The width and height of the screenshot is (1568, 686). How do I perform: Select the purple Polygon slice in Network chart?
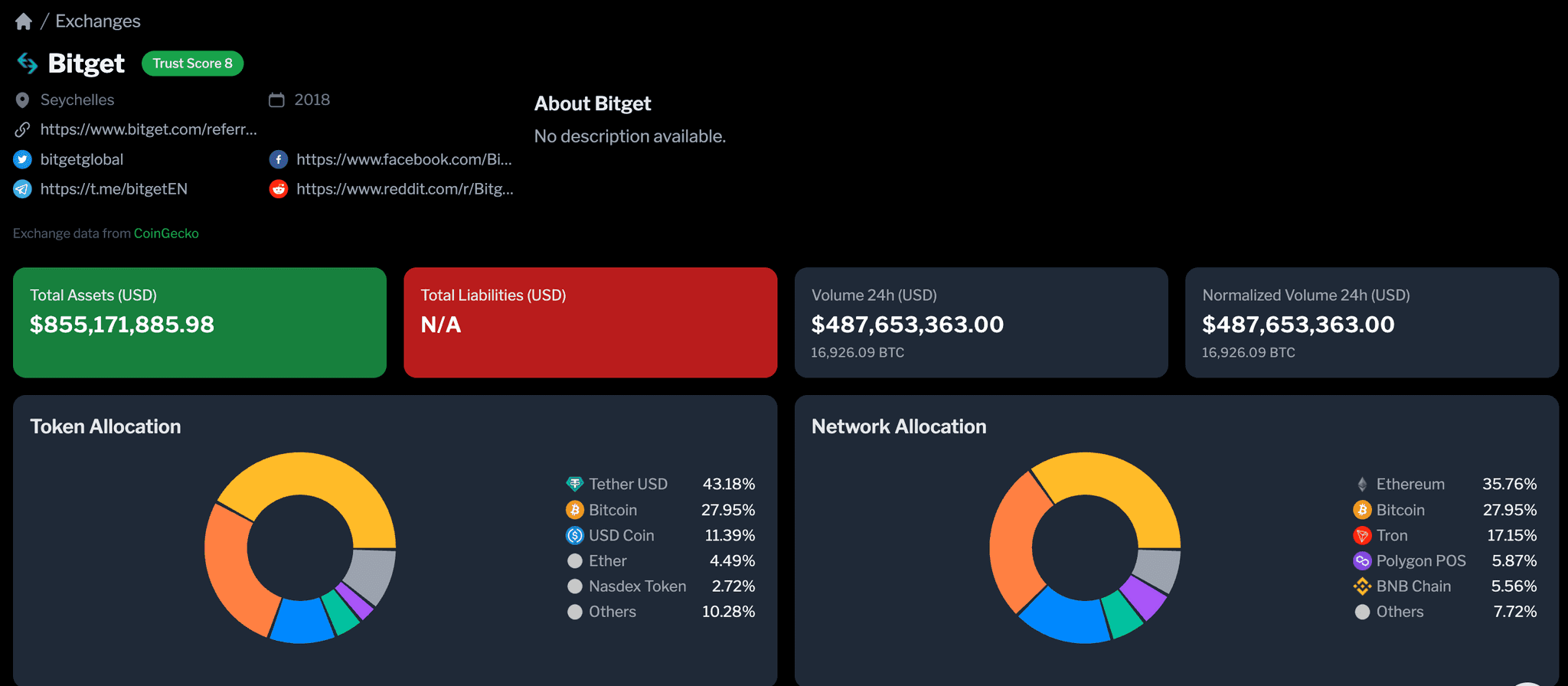coord(1145,597)
